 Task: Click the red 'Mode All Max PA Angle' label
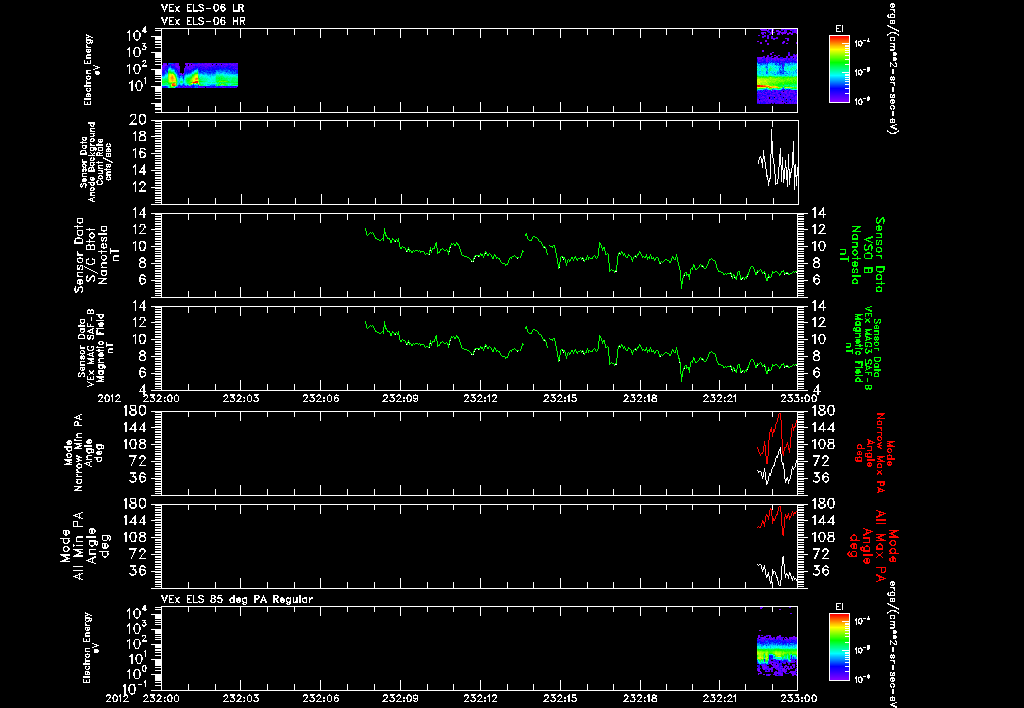tap(871, 545)
